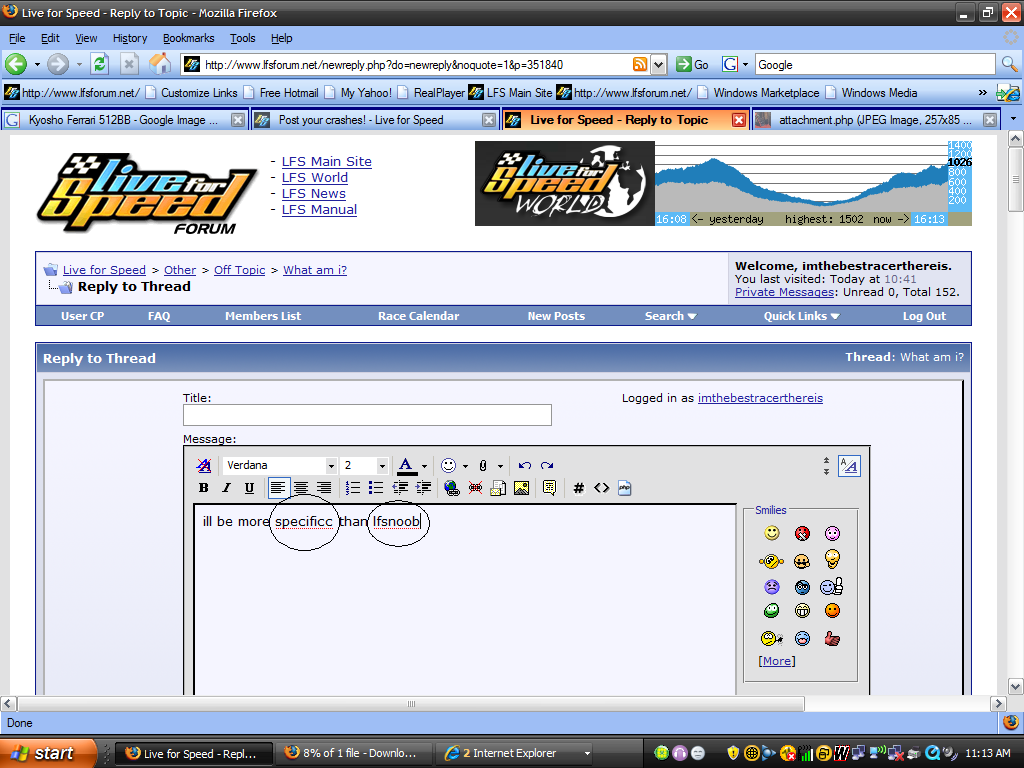Insert an ordered numbered list
The height and width of the screenshot is (768, 1024).
[353, 488]
